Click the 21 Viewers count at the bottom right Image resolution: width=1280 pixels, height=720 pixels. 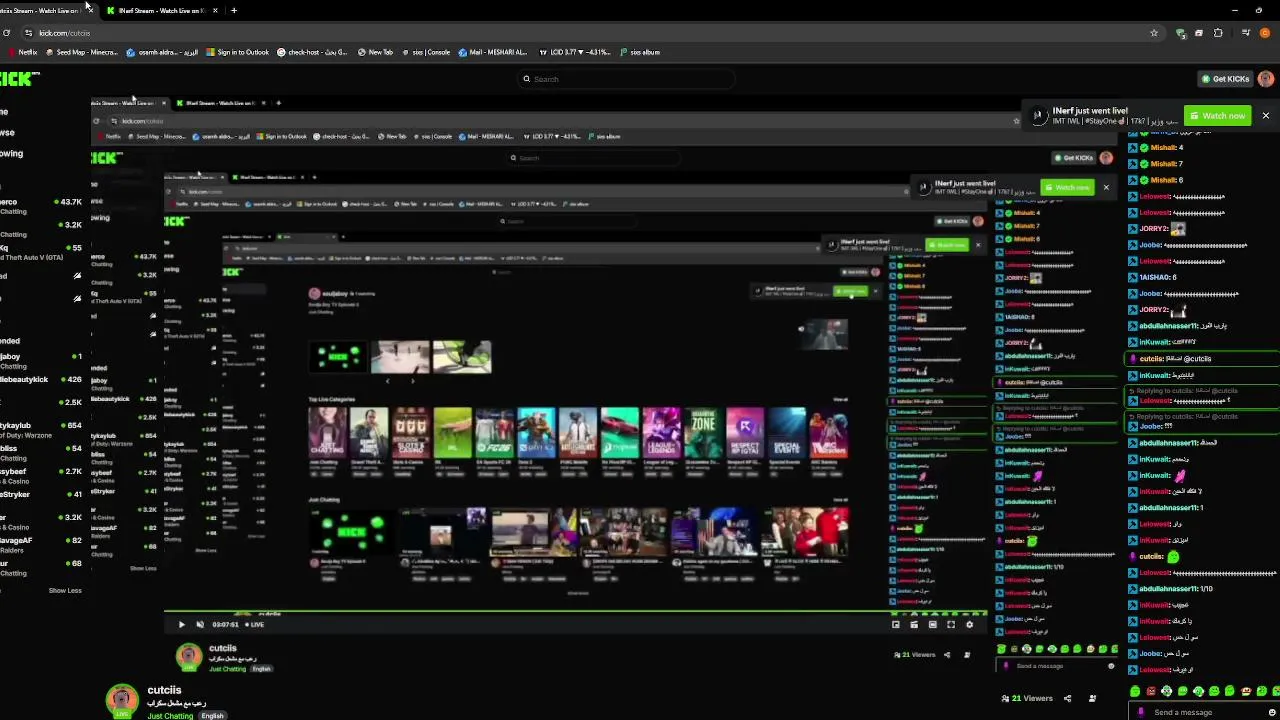[1027, 699]
